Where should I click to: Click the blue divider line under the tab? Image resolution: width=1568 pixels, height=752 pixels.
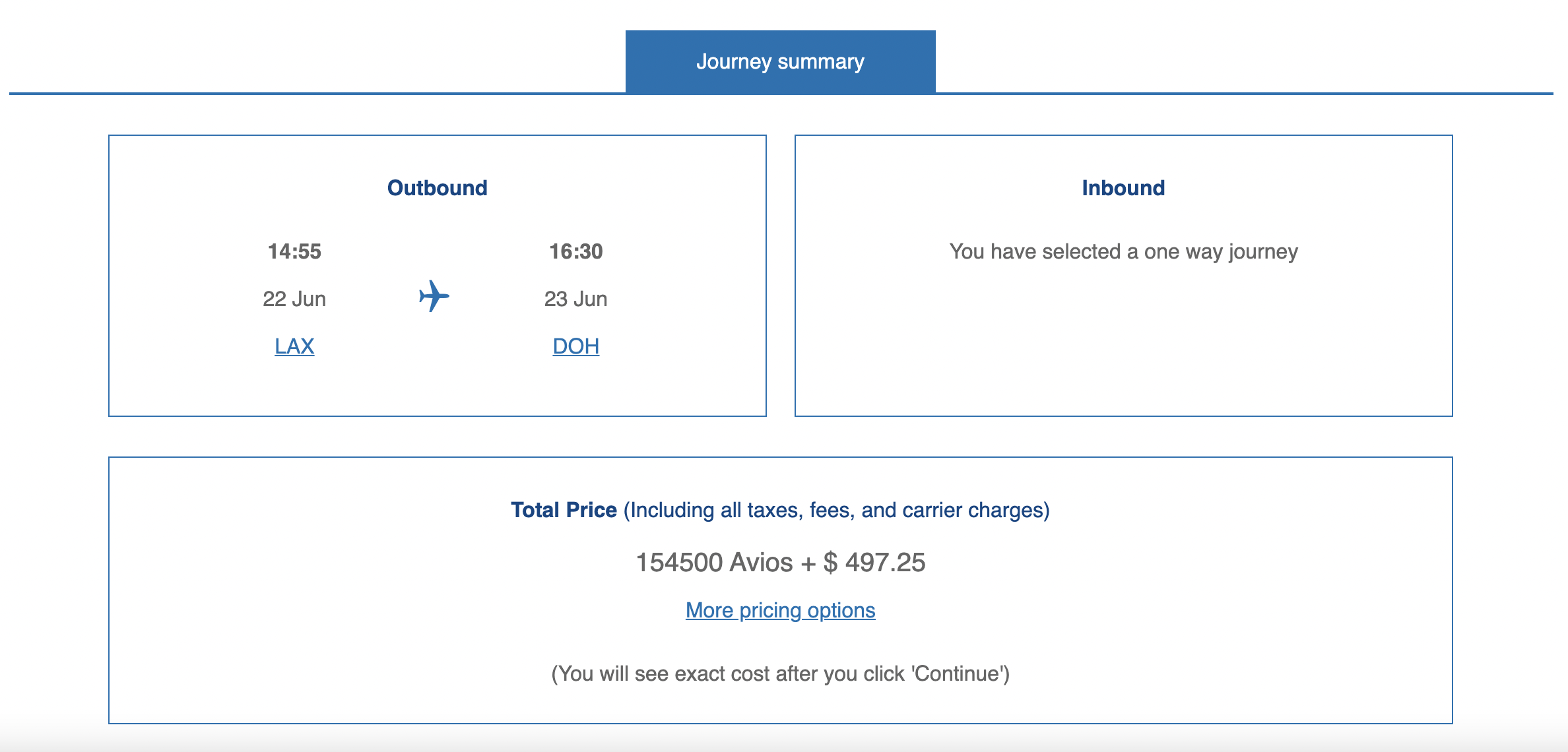330,94
